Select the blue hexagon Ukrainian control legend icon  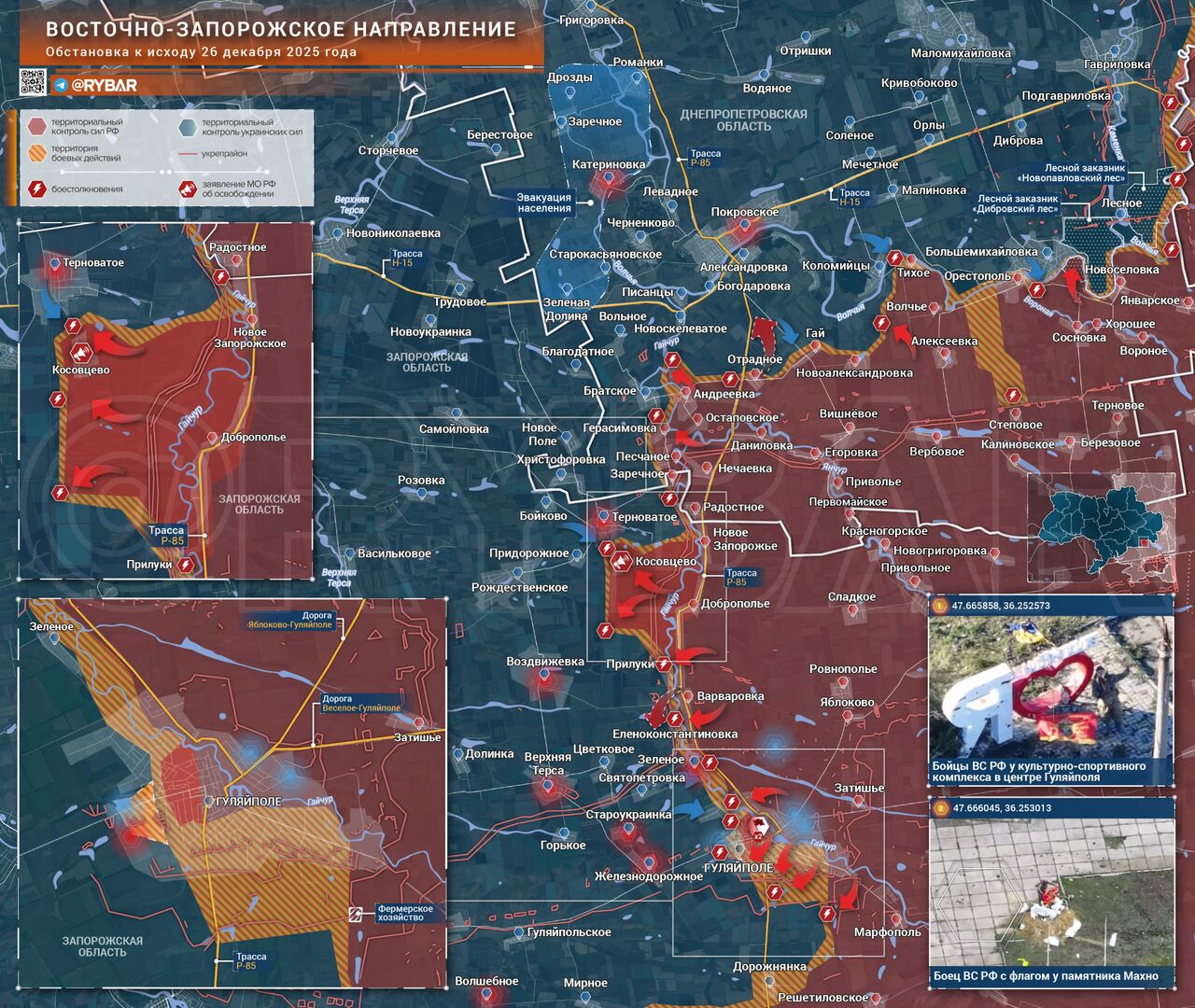[x=187, y=127]
